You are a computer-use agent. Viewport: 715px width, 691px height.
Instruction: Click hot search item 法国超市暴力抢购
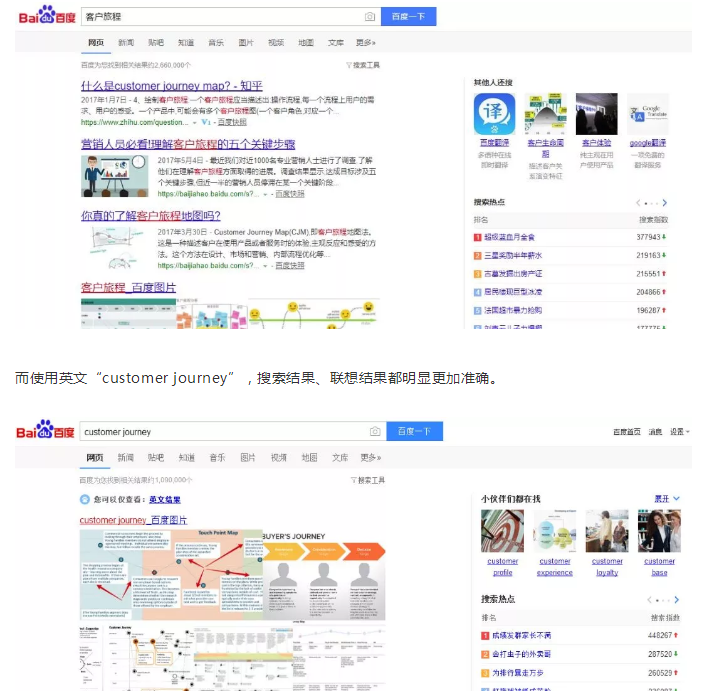(x=513, y=310)
